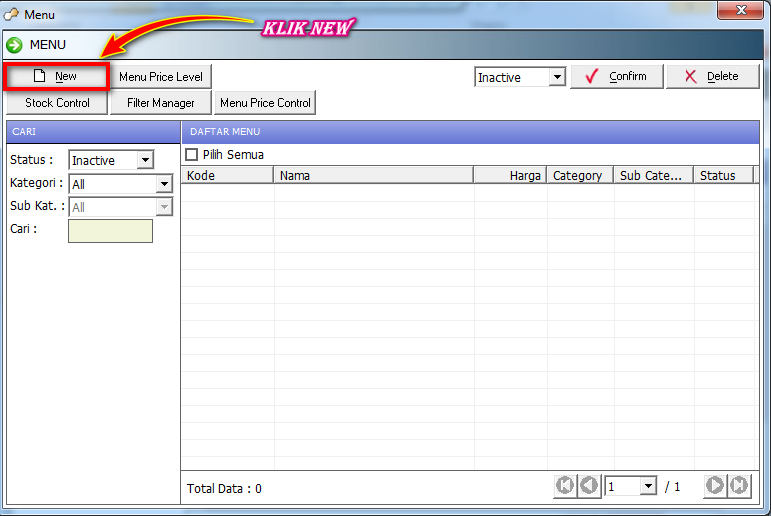Image resolution: width=771 pixels, height=516 pixels.
Task: Jump to last page of results
Action: [x=739, y=486]
